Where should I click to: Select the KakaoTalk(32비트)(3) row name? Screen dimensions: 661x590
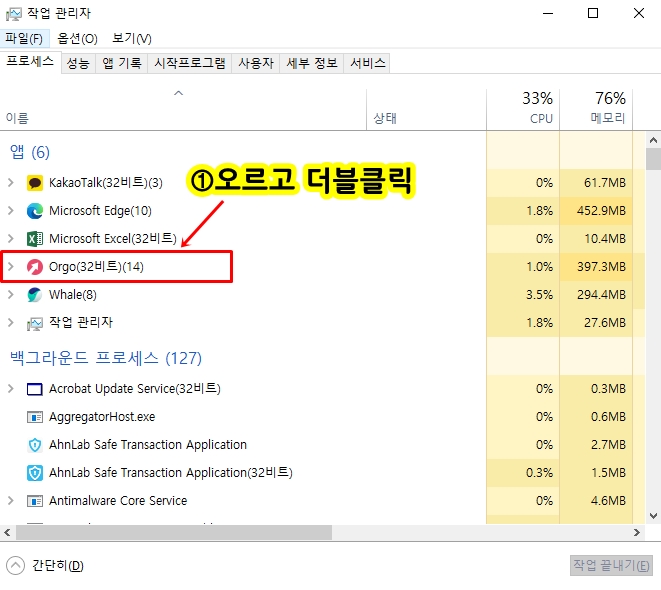[105, 183]
